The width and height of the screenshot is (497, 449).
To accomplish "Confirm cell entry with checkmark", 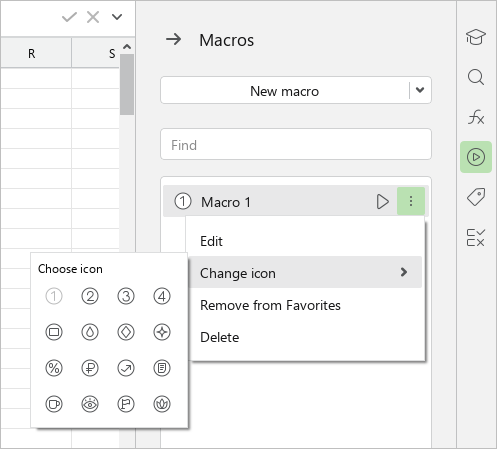I will click(69, 17).
